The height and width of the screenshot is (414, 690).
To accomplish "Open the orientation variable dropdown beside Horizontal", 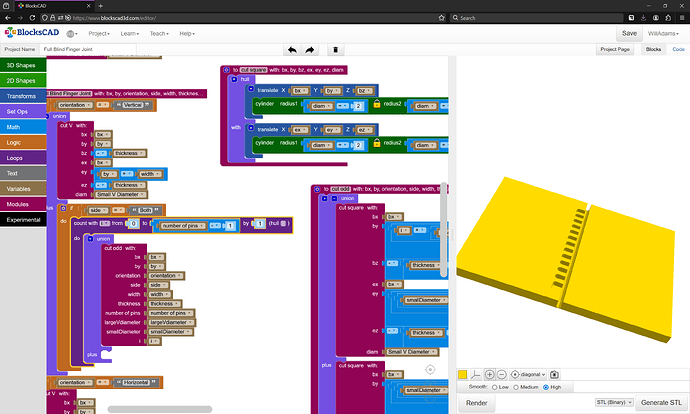I will point(75,382).
